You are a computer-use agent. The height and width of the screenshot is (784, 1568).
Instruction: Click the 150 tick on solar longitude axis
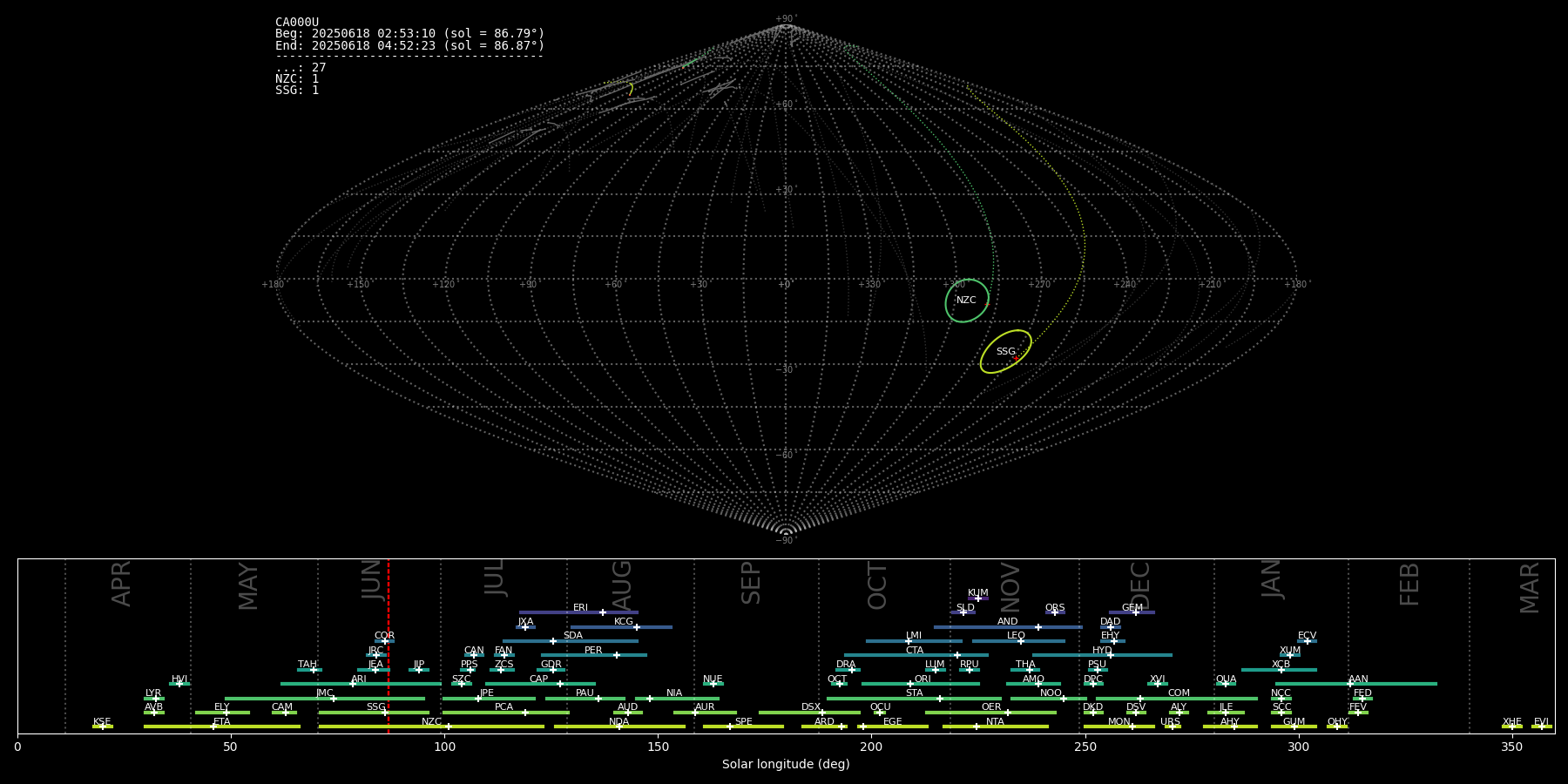tap(658, 747)
